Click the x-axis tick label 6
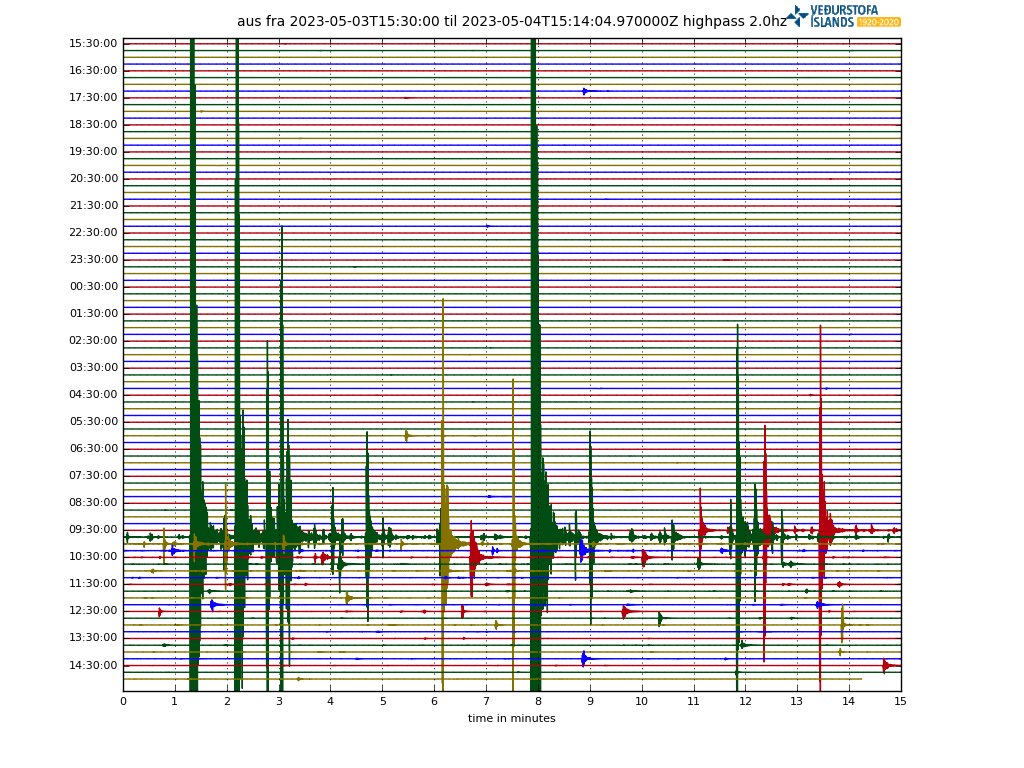 [x=434, y=701]
